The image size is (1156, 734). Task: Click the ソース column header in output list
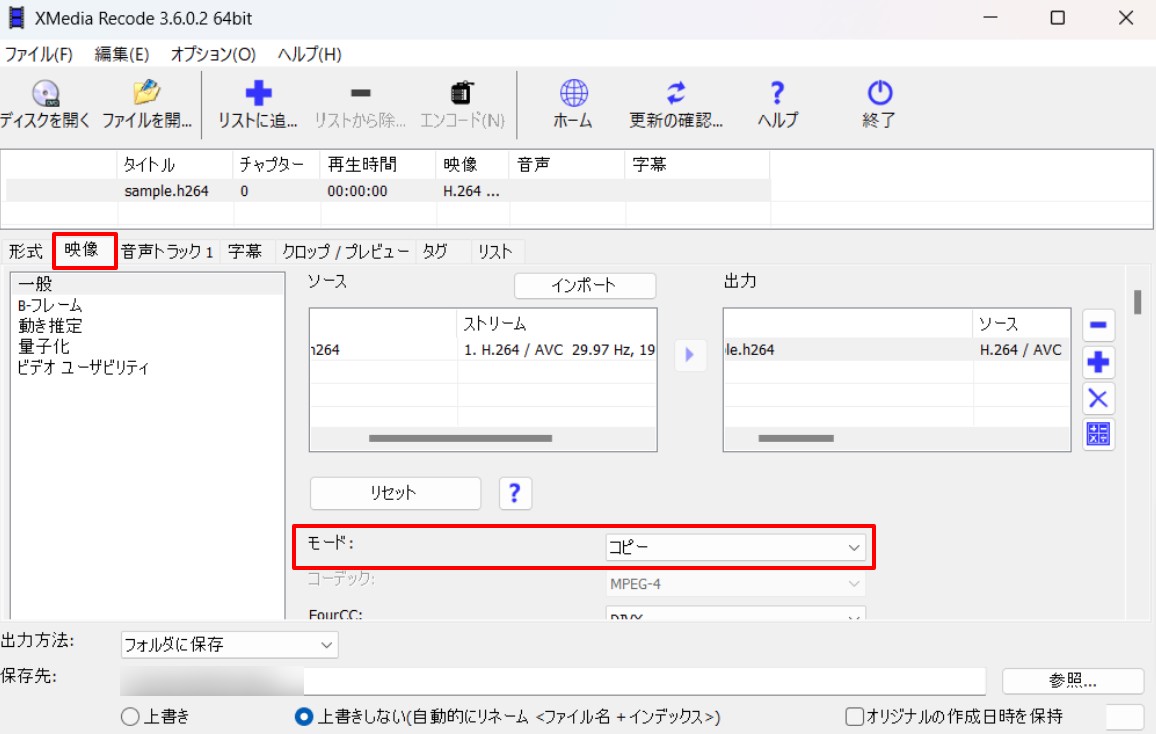click(x=1021, y=324)
